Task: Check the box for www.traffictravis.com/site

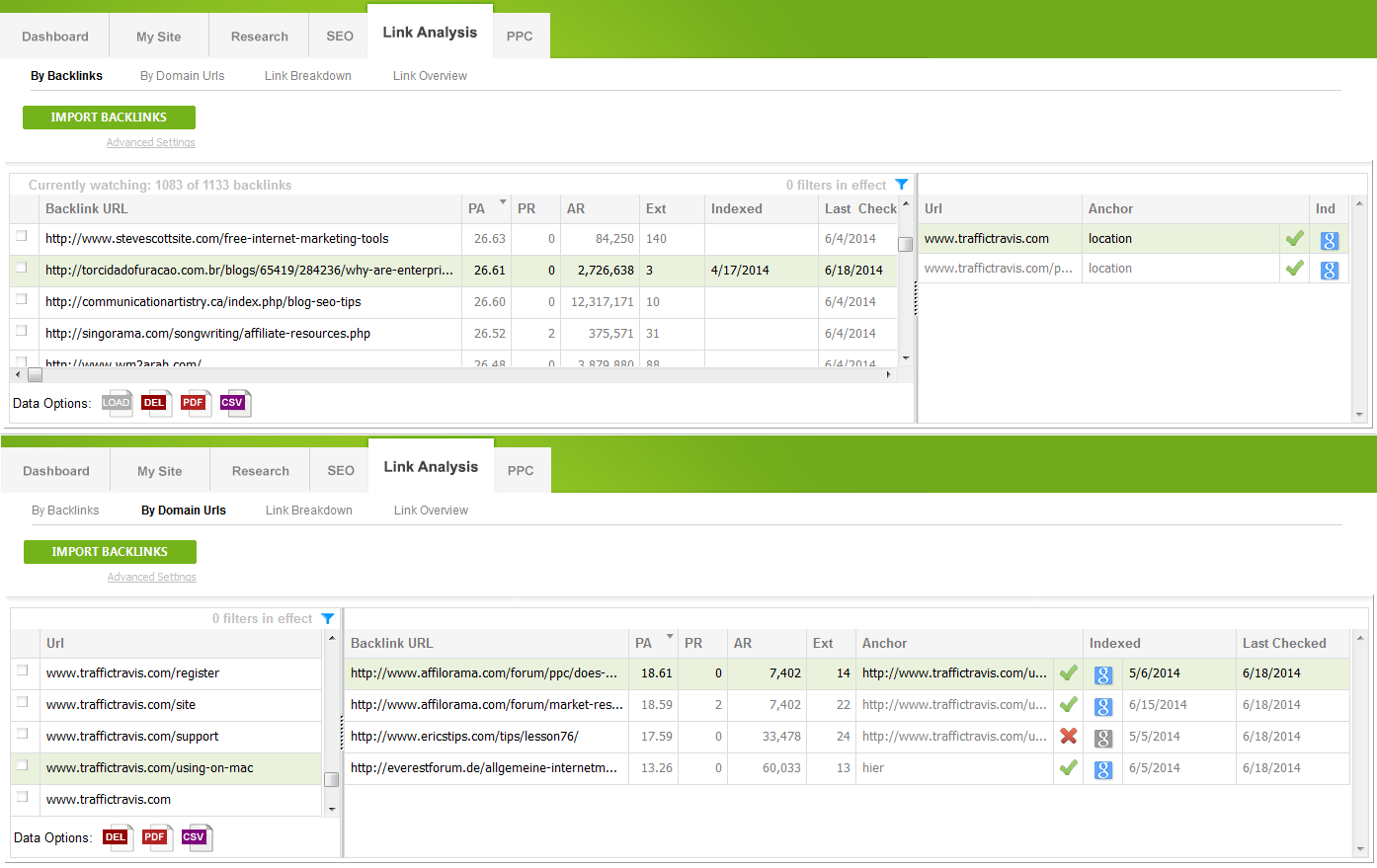Action: click(22, 702)
